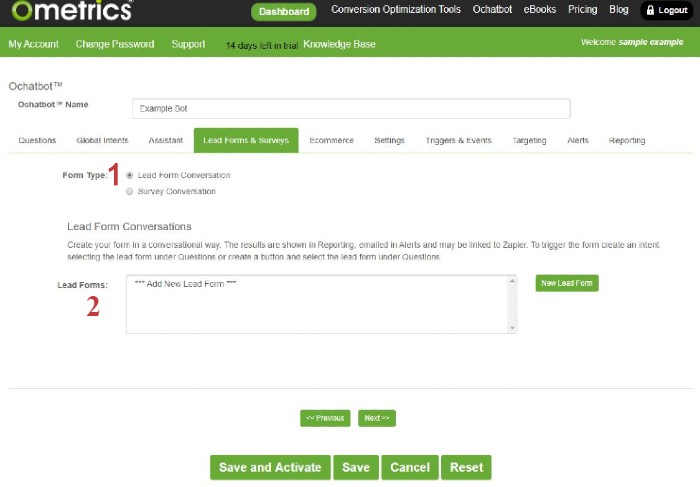The image size is (700, 487).
Task: Open the Knowledge Base link
Action: coord(339,44)
